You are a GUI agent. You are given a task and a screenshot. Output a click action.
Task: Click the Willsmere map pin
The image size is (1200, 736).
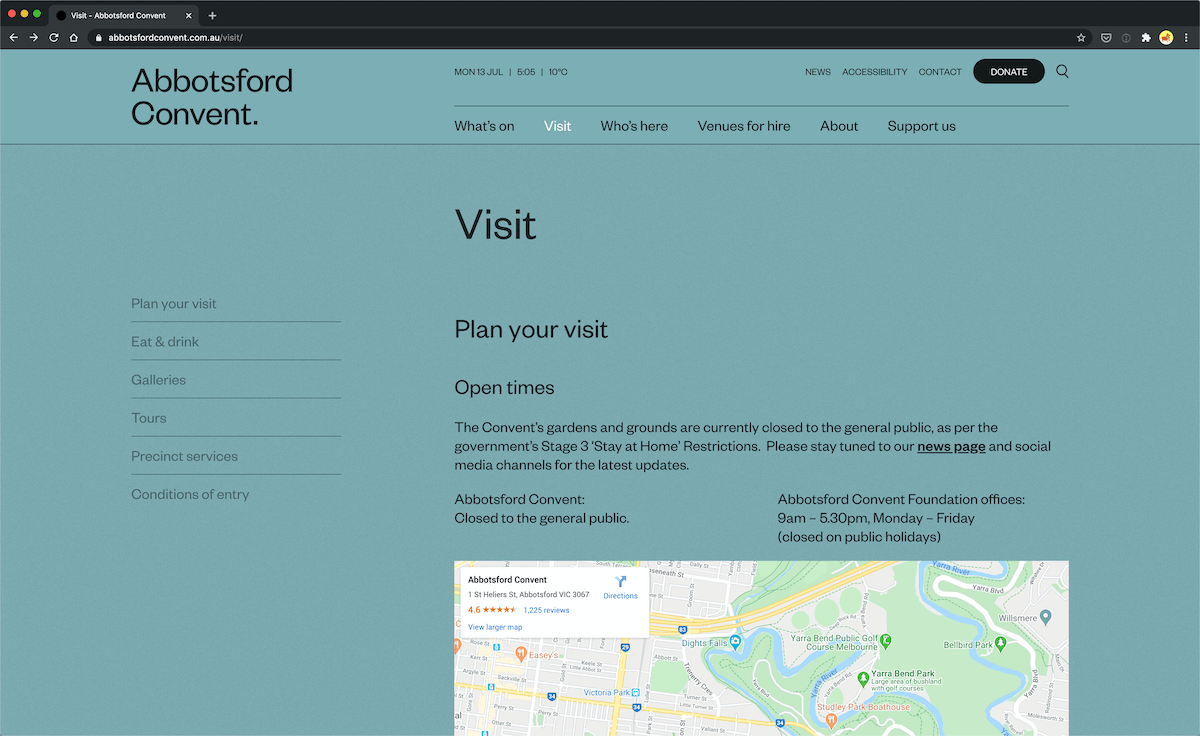coord(1045,616)
